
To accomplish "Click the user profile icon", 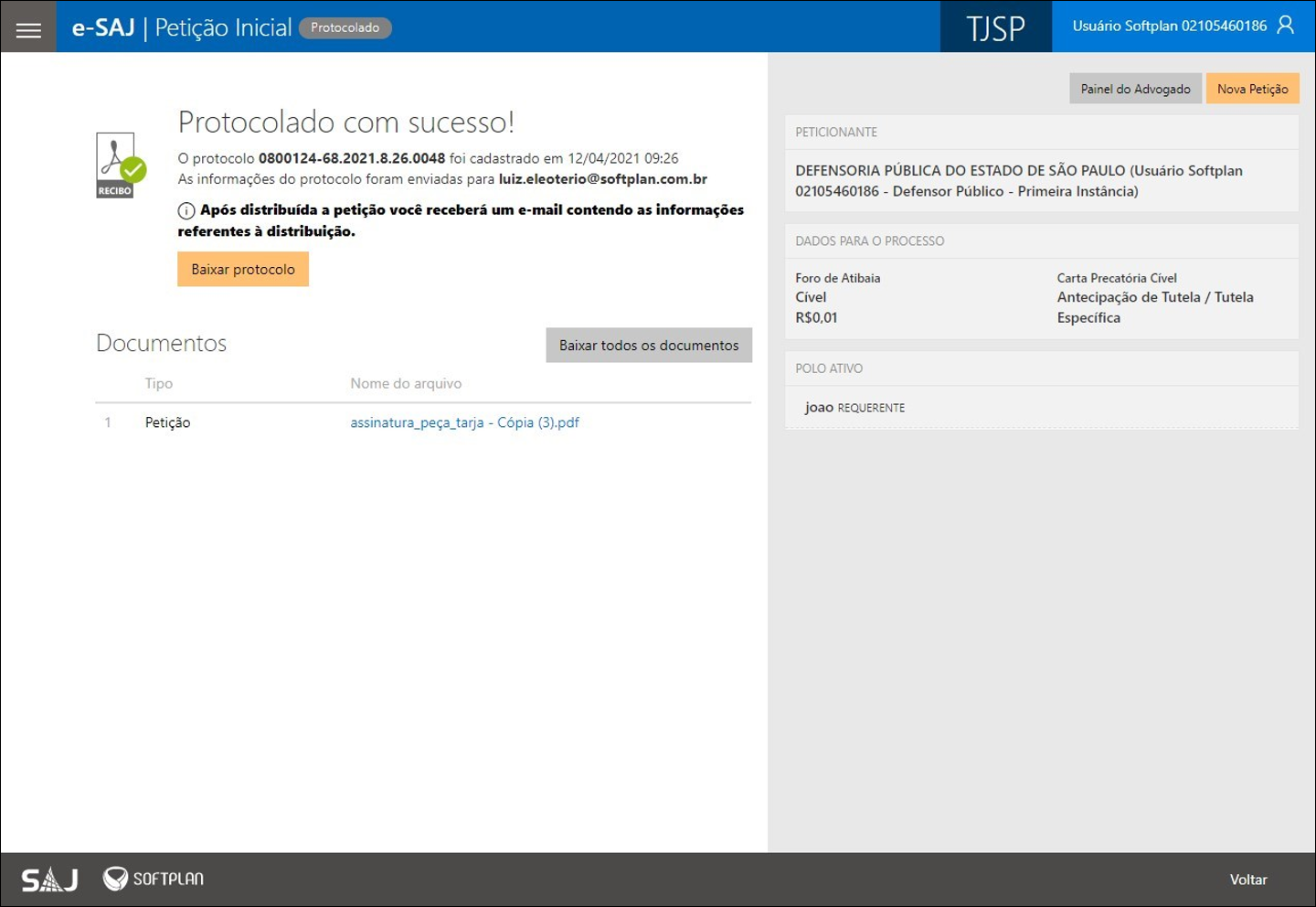I will pos(1285,26).
